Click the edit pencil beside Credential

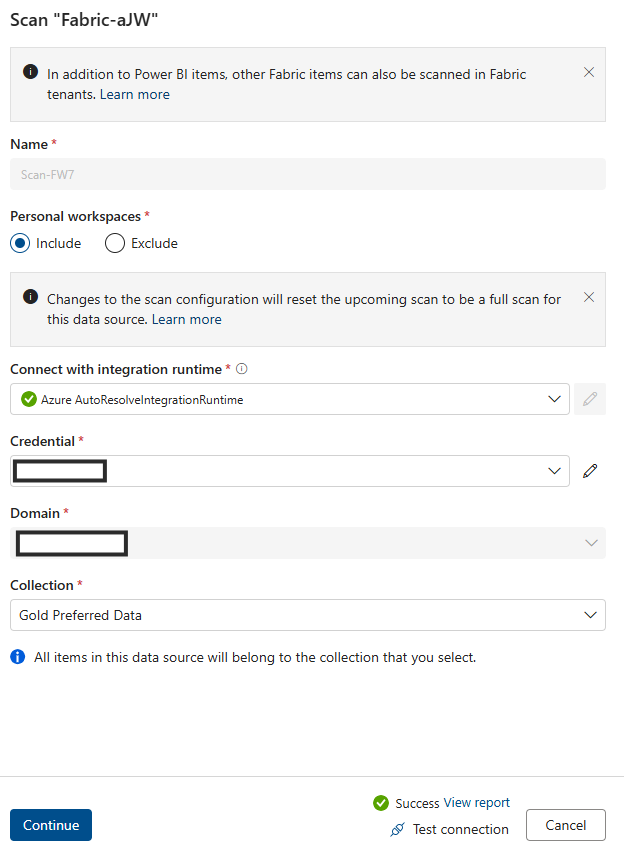click(590, 471)
